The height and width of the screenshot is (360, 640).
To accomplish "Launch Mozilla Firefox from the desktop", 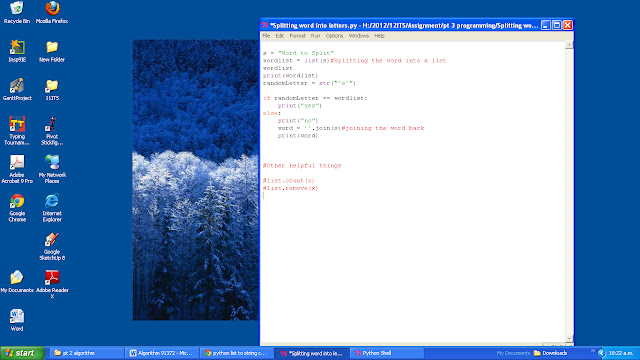I will 52,12.
